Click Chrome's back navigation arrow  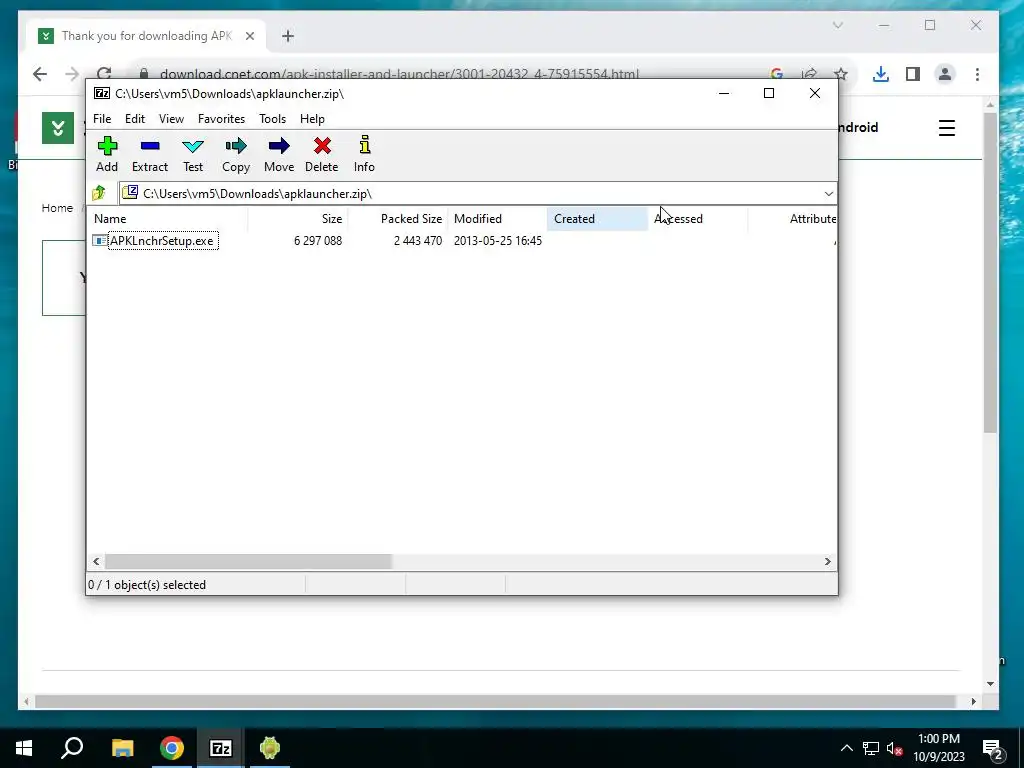pyautogui.click(x=40, y=74)
